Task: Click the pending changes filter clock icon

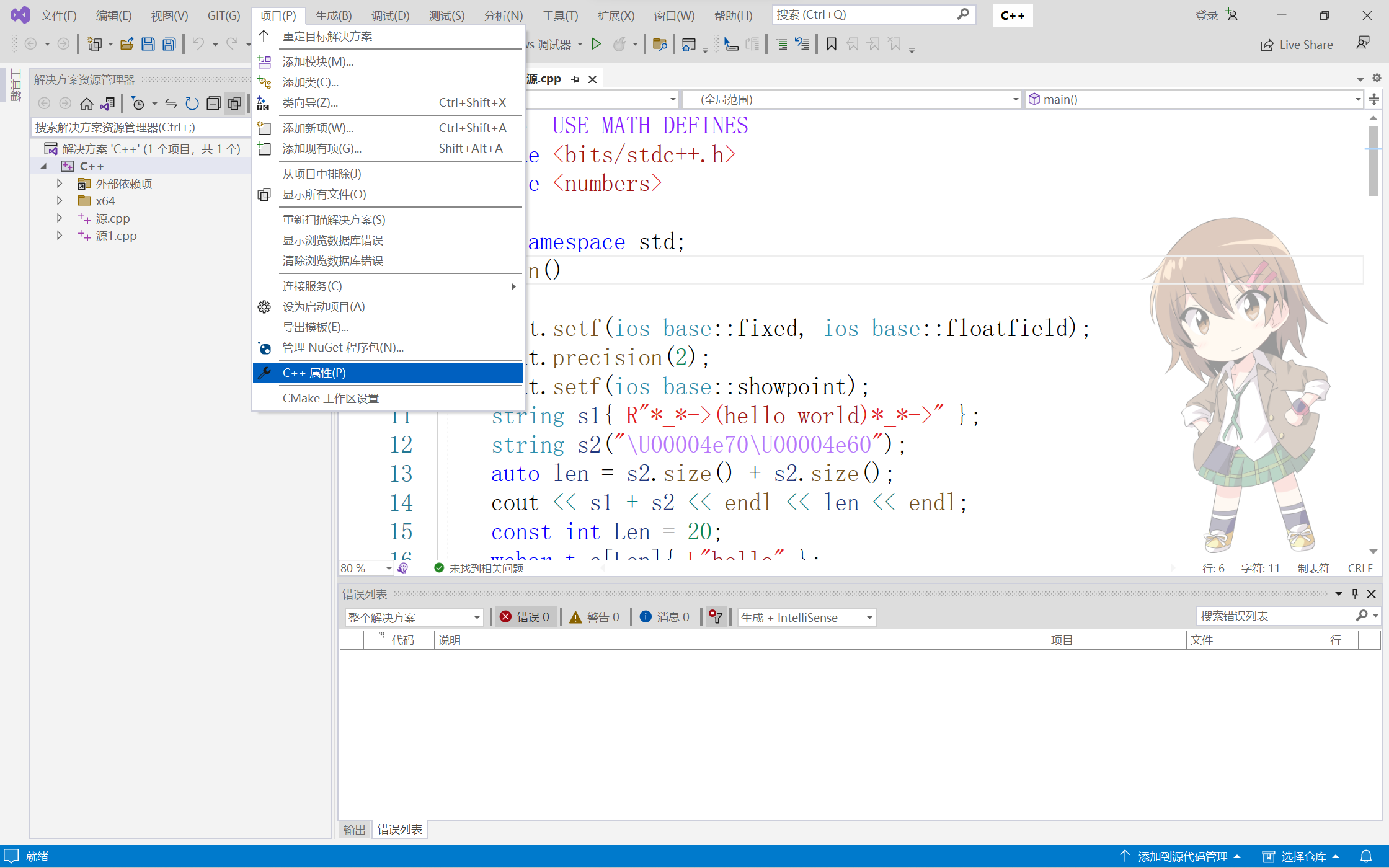Action: 138,104
